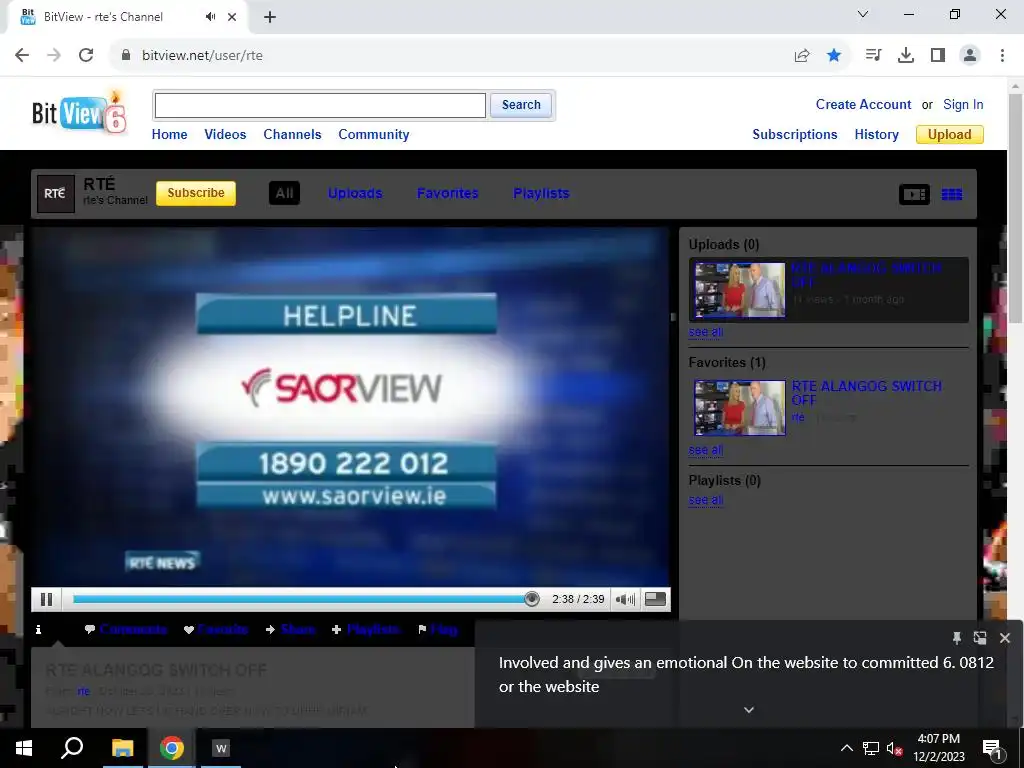Open Subscriptions link

click(795, 135)
